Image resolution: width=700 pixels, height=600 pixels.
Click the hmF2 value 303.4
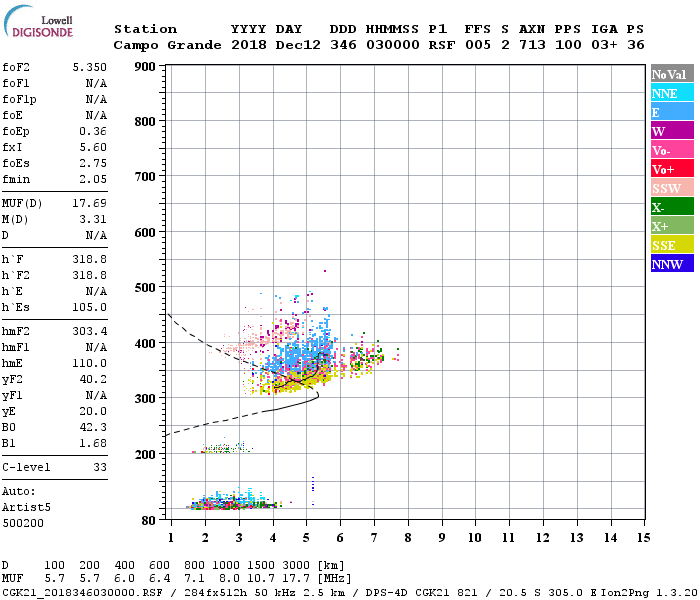pyautogui.click(x=90, y=331)
